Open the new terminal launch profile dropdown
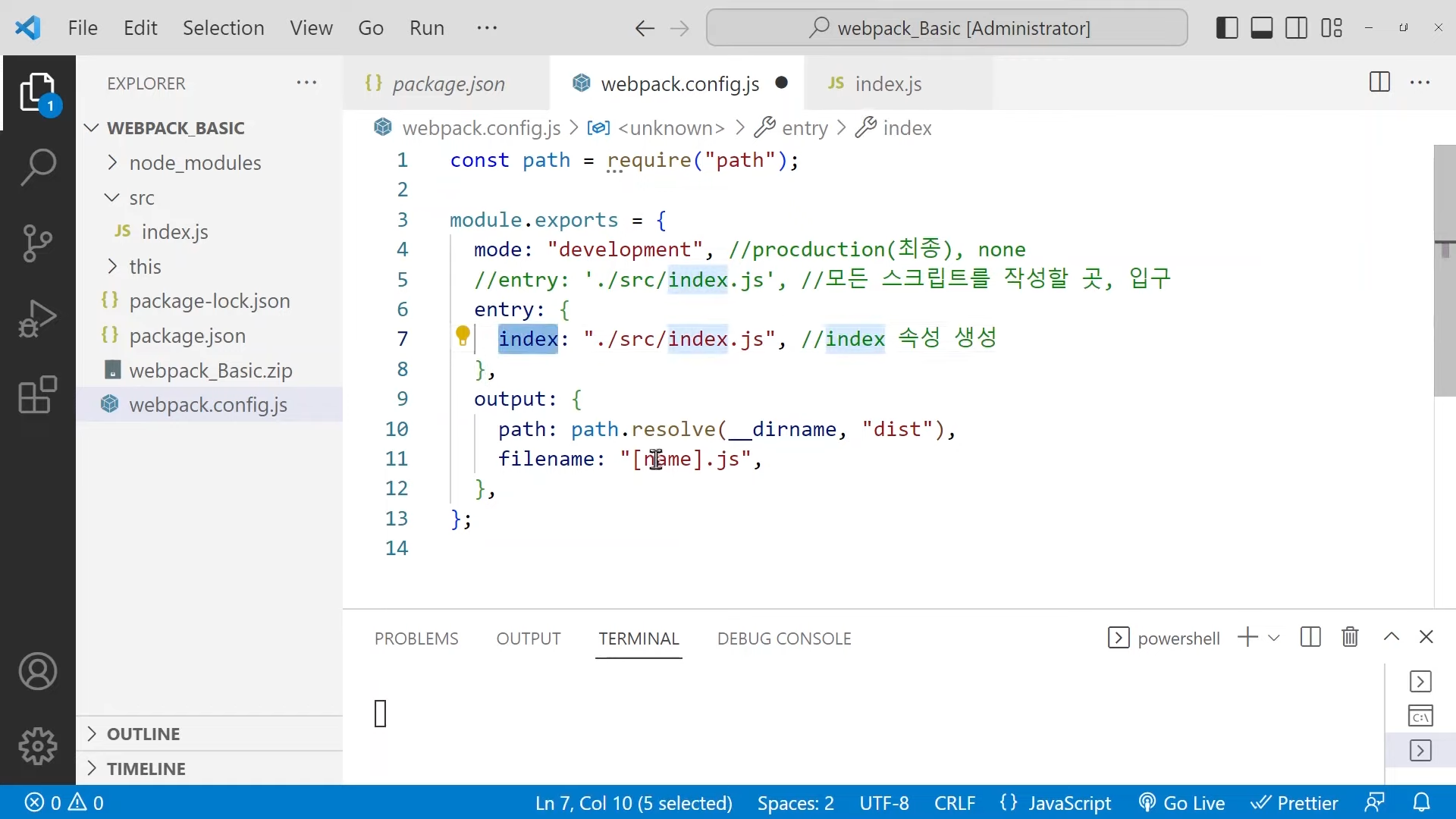1456x819 pixels. 1274,638
